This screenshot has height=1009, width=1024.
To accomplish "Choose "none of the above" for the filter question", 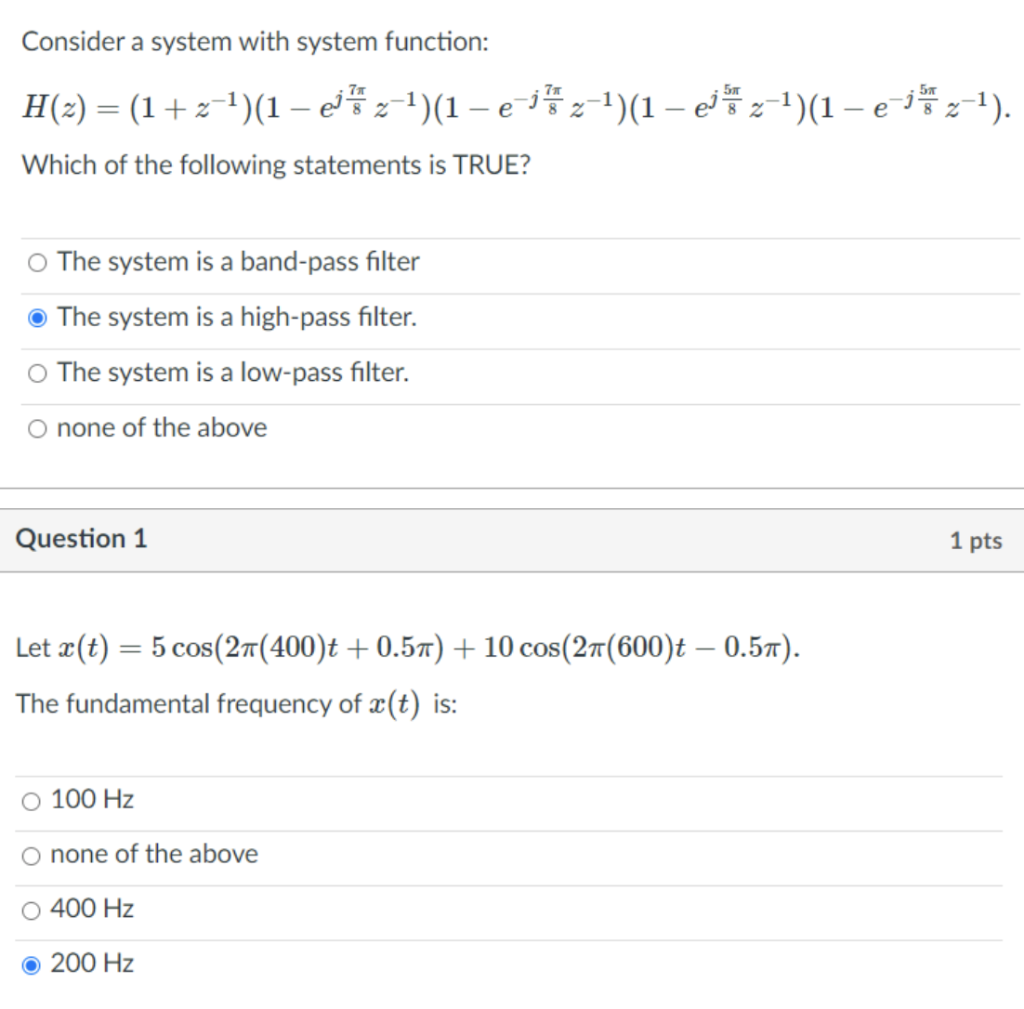I will point(37,427).
